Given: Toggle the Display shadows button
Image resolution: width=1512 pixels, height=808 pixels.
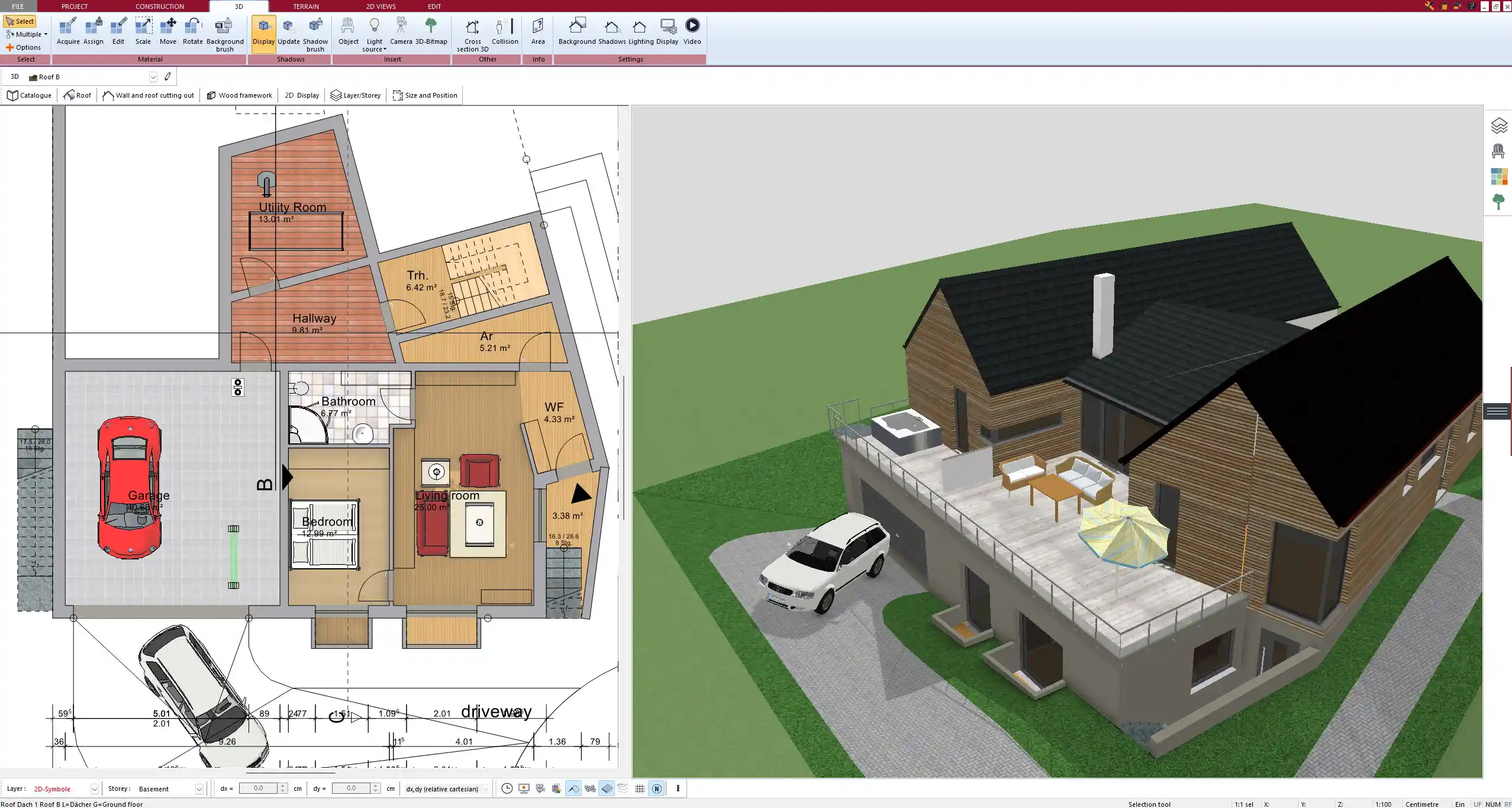Looking at the screenshot, I should click(x=263, y=34).
